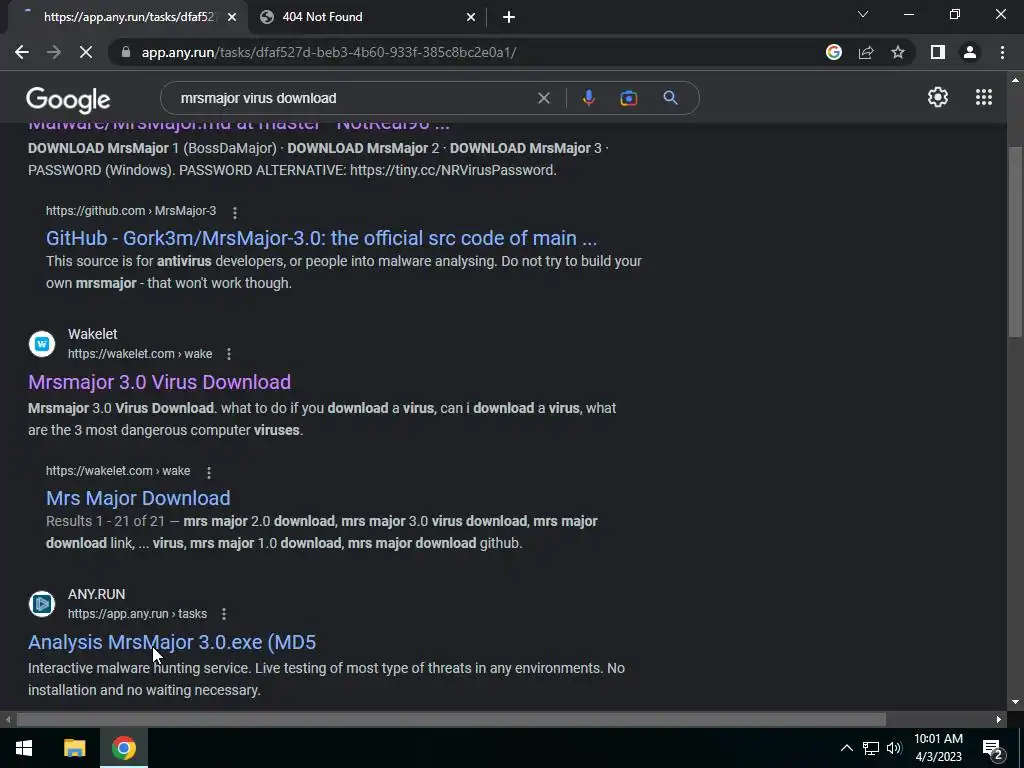The width and height of the screenshot is (1024, 768).
Task: Start voice search with microphone icon
Action: [x=588, y=98]
